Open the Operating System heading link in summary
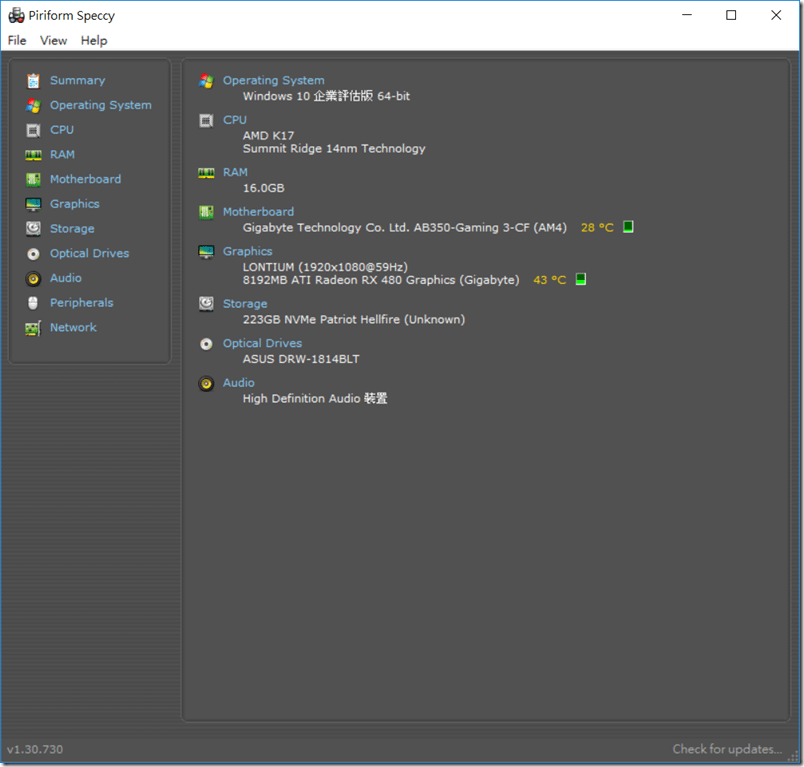The height and width of the screenshot is (767, 804). (x=273, y=80)
